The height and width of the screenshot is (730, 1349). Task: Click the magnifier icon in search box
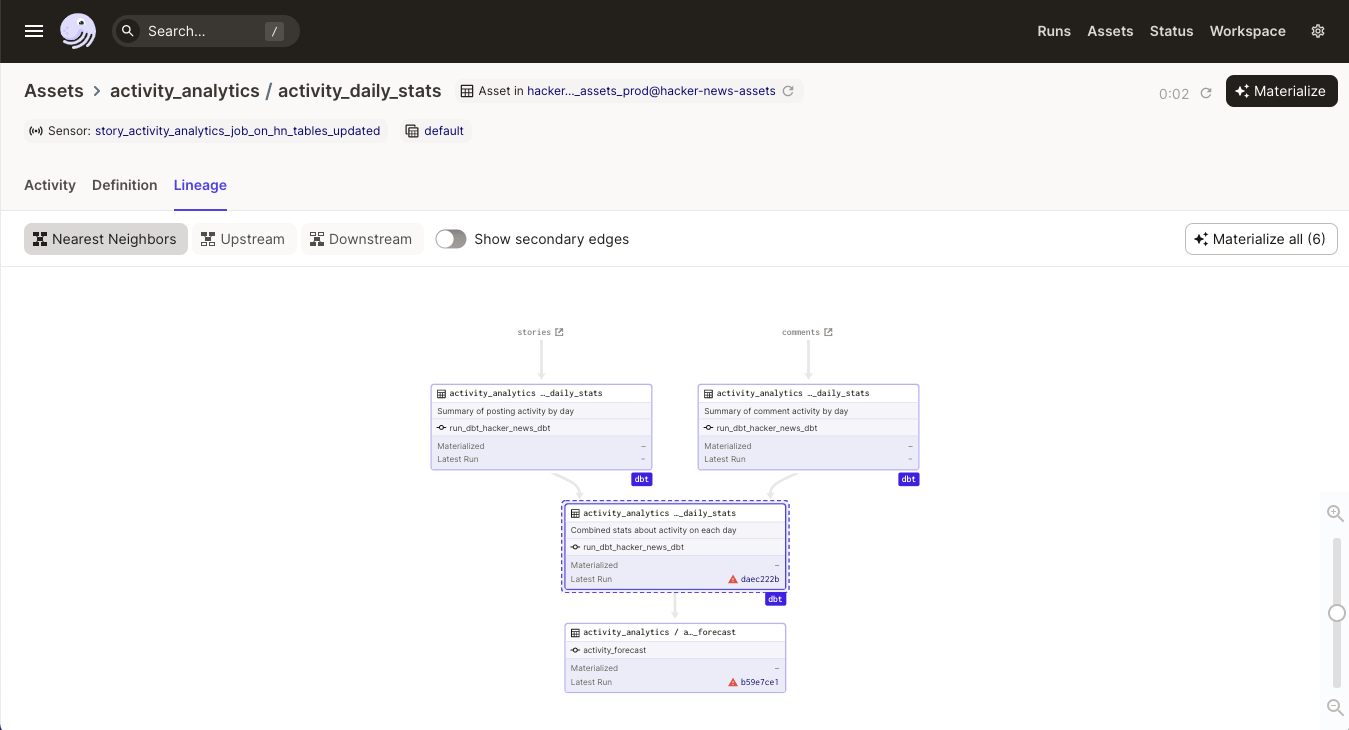coord(128,31)
